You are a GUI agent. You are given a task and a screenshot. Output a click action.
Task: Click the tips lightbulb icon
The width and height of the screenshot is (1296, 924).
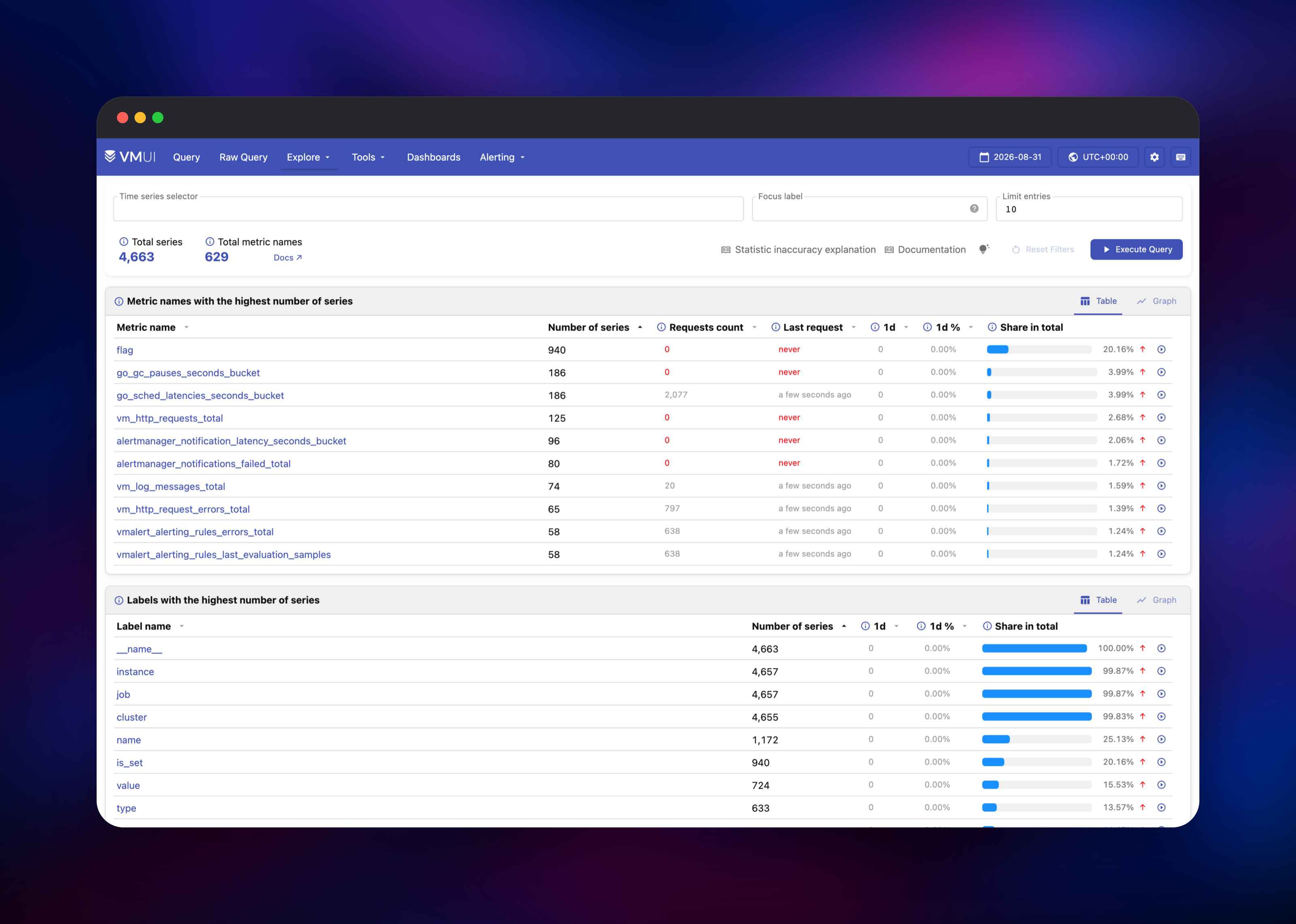point(984,249)
